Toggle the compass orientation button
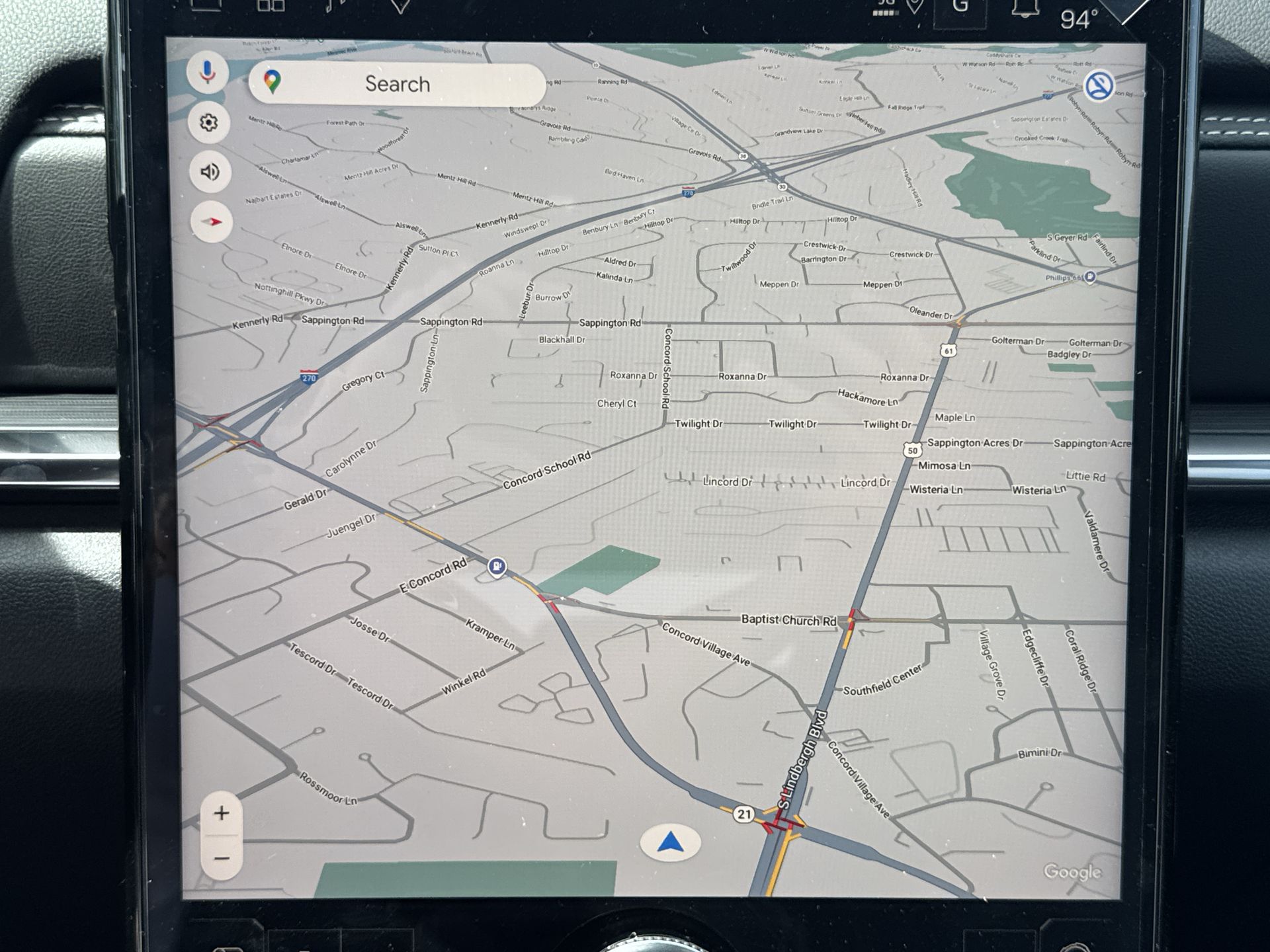 coord(212,222)
